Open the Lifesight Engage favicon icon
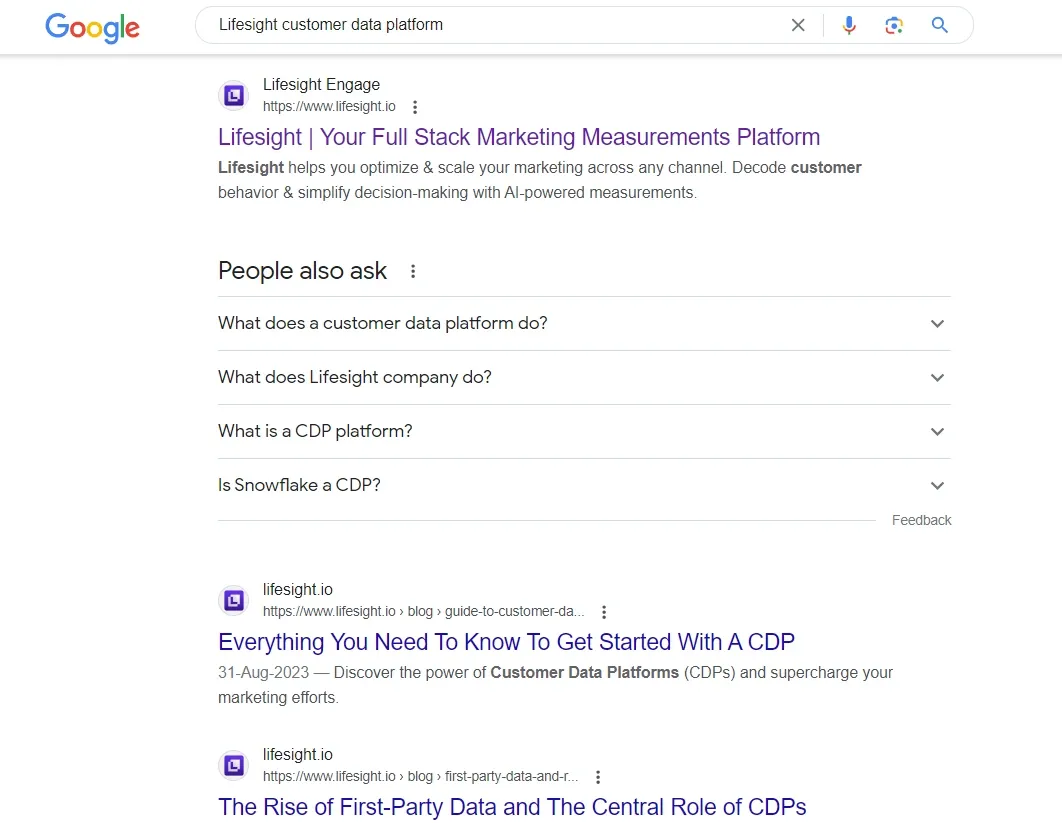The height and width of the screenshot is (823, 1062). (x=234, y=96)
